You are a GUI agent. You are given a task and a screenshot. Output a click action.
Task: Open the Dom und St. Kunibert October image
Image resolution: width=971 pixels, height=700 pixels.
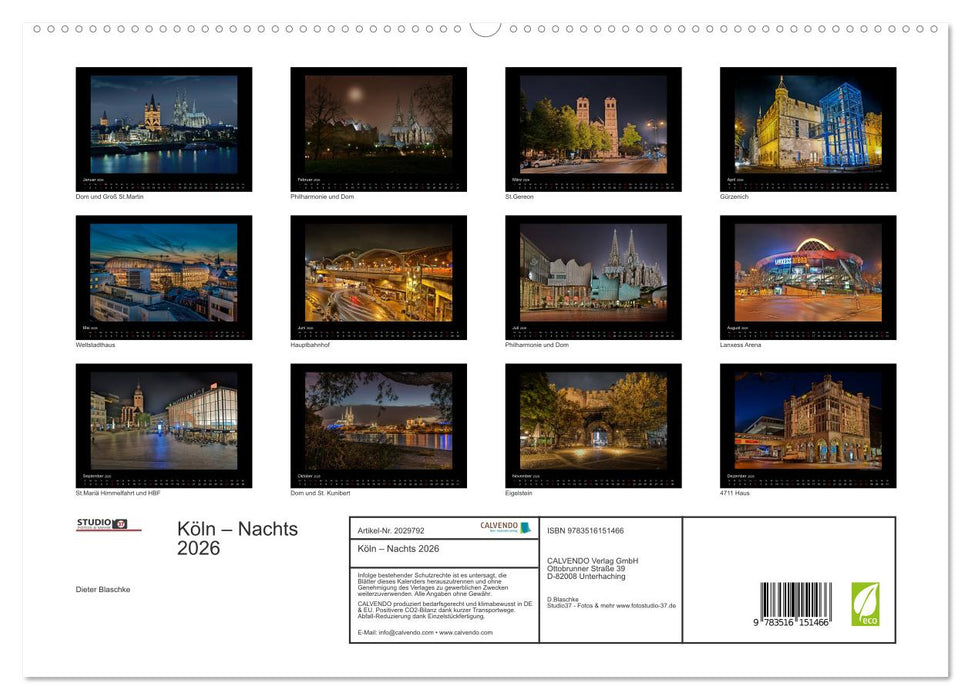pos(377,424)
